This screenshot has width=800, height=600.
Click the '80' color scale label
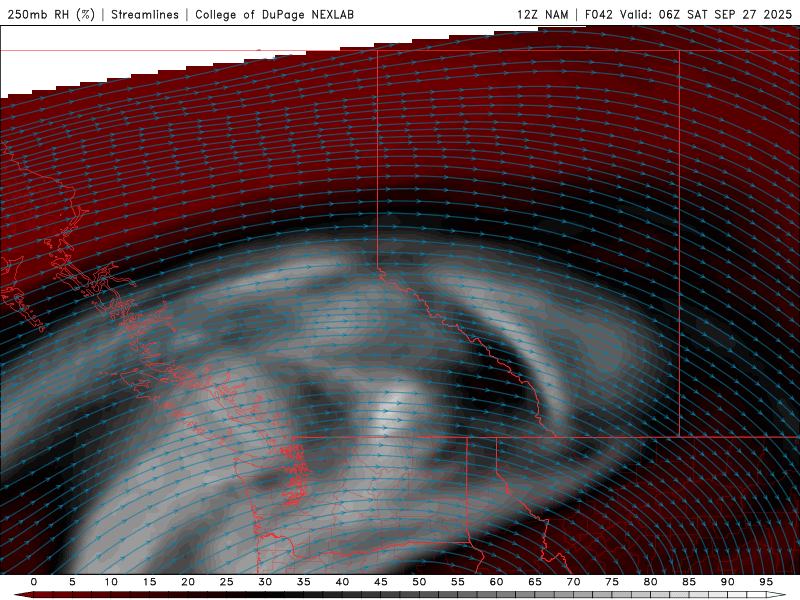pyautogui.click(x=650, y=582)
